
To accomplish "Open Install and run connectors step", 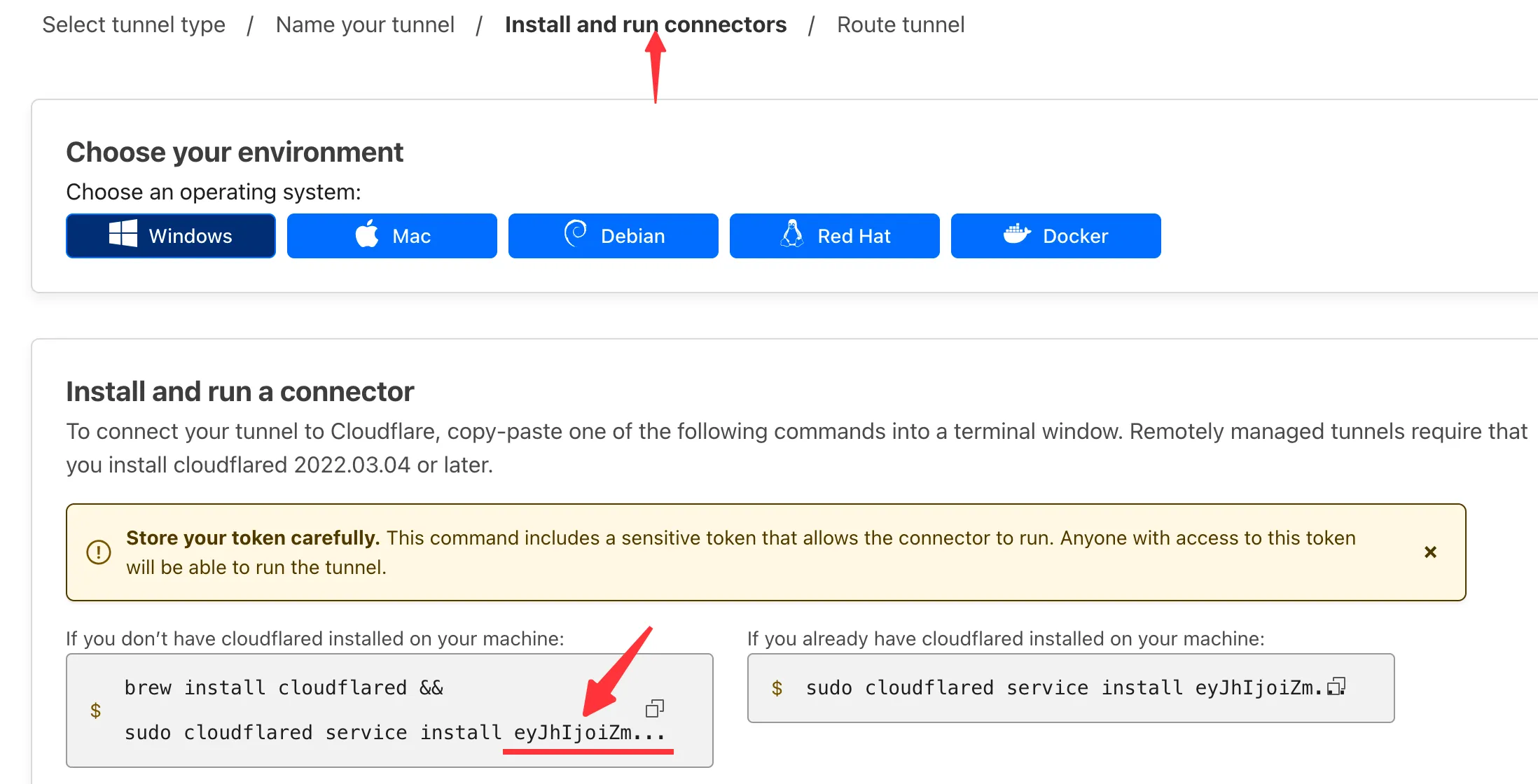I will click(x=645, y=24).
